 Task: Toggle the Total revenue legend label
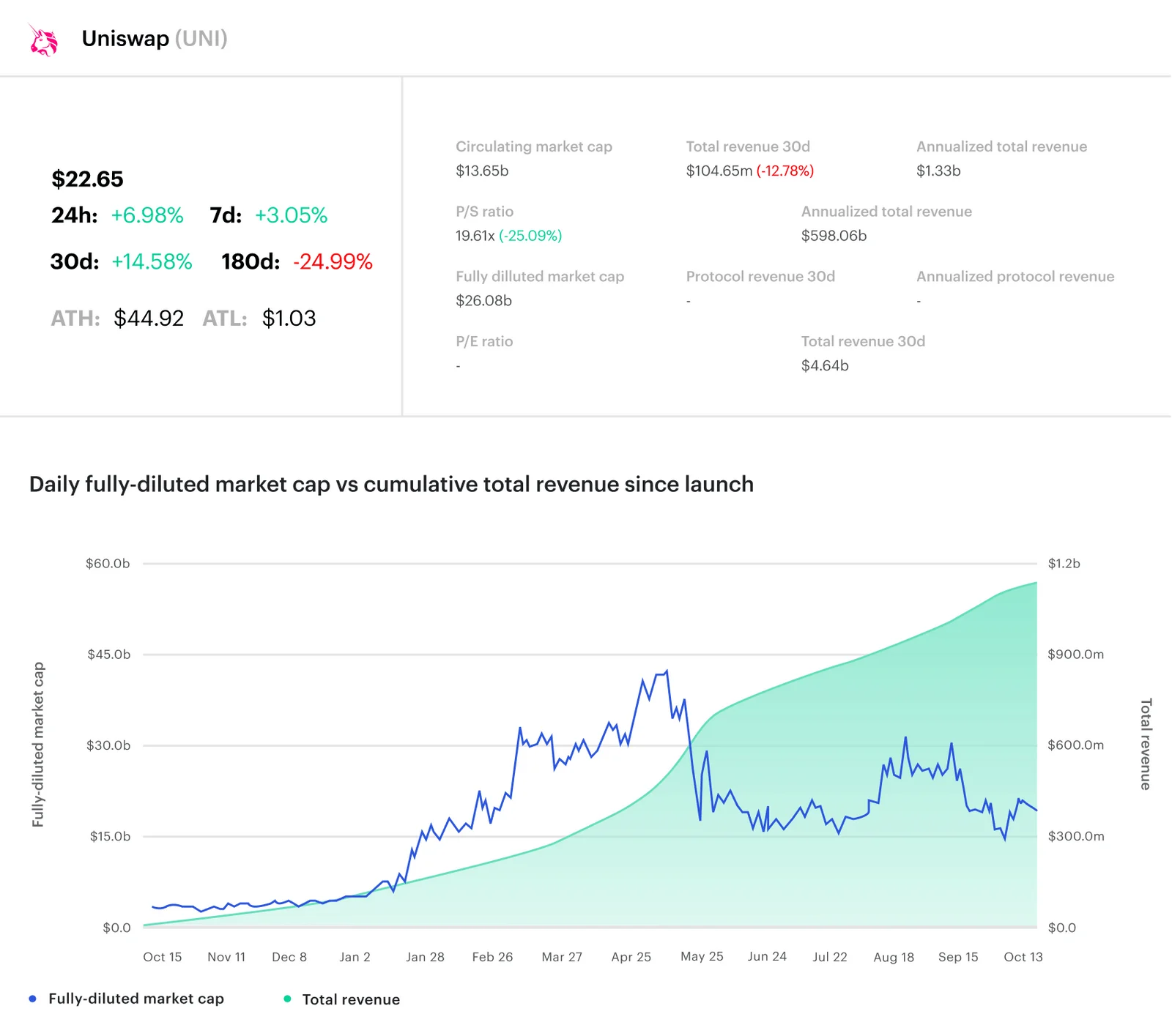351,999
